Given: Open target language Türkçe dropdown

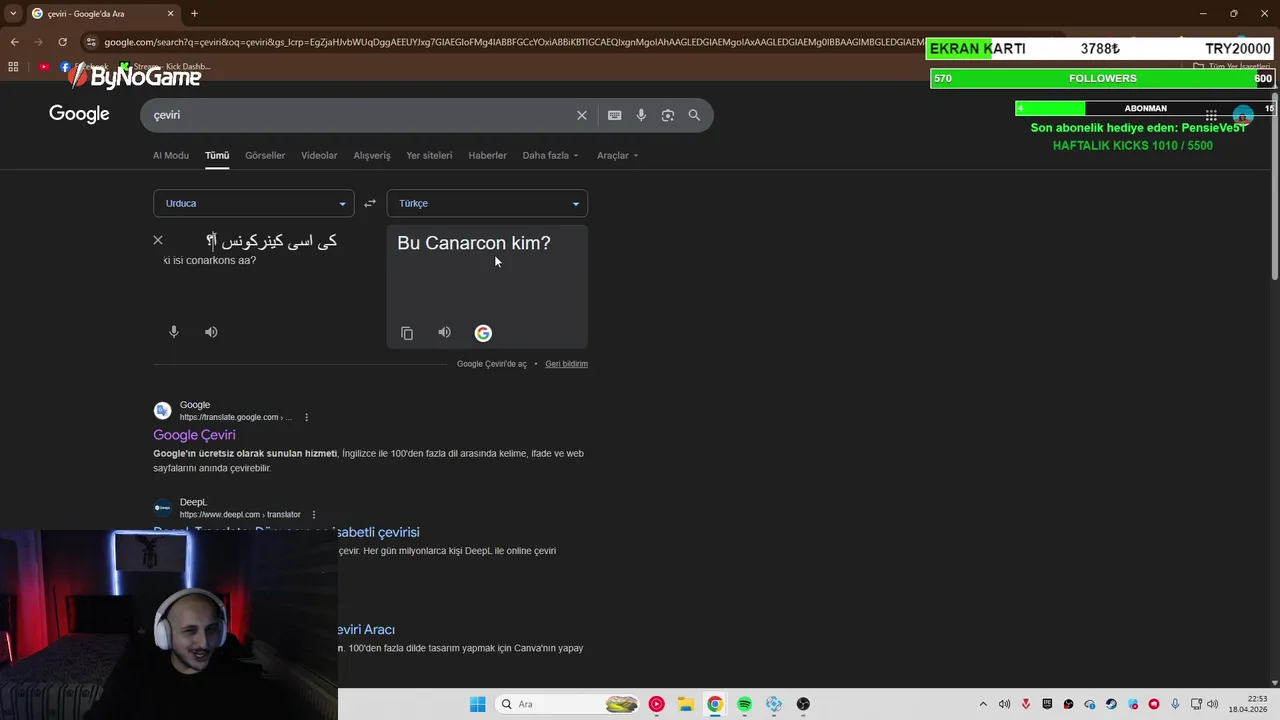Looking at the screenshot, I should point(487,203).
